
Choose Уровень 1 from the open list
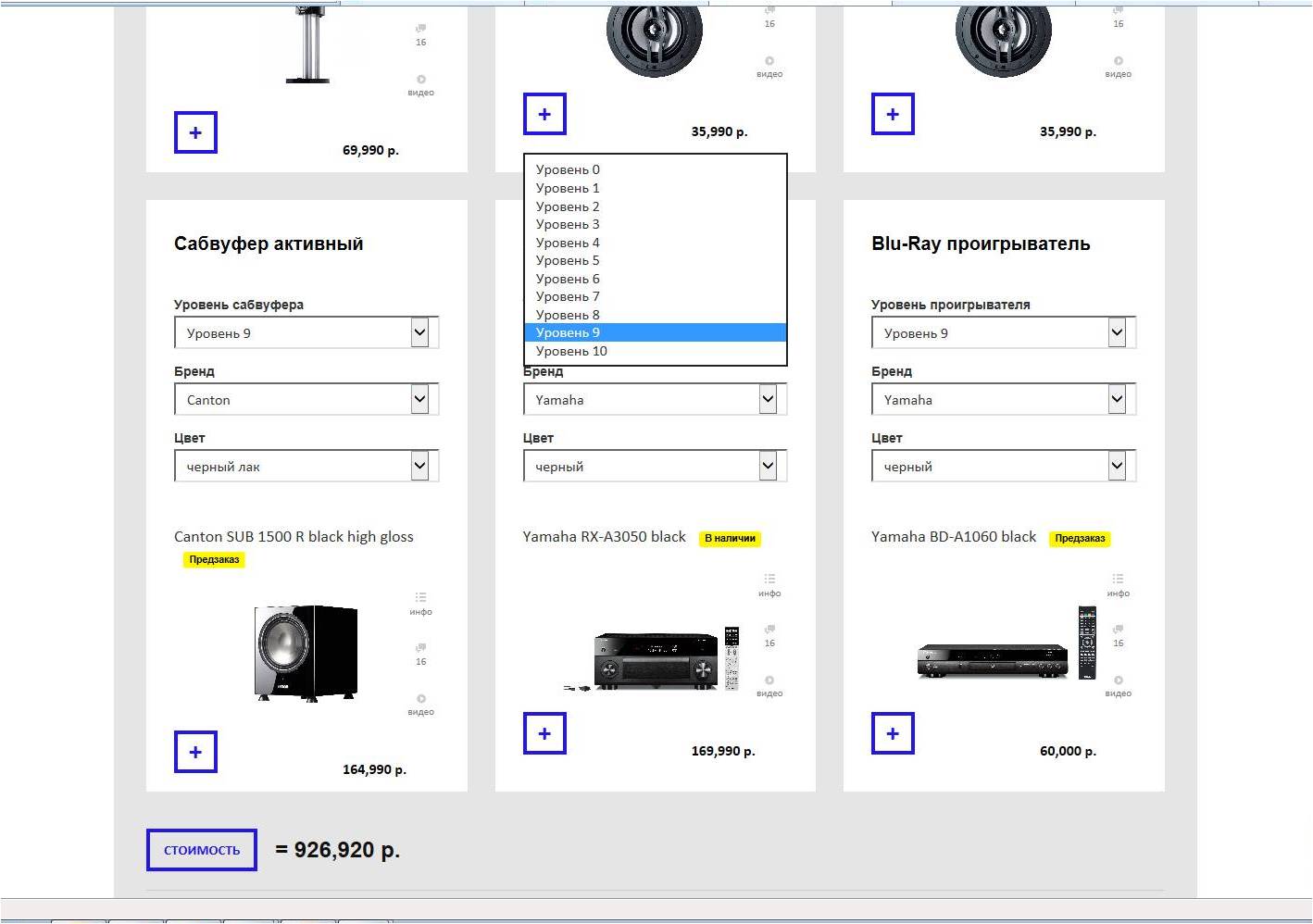coord(656,188)
